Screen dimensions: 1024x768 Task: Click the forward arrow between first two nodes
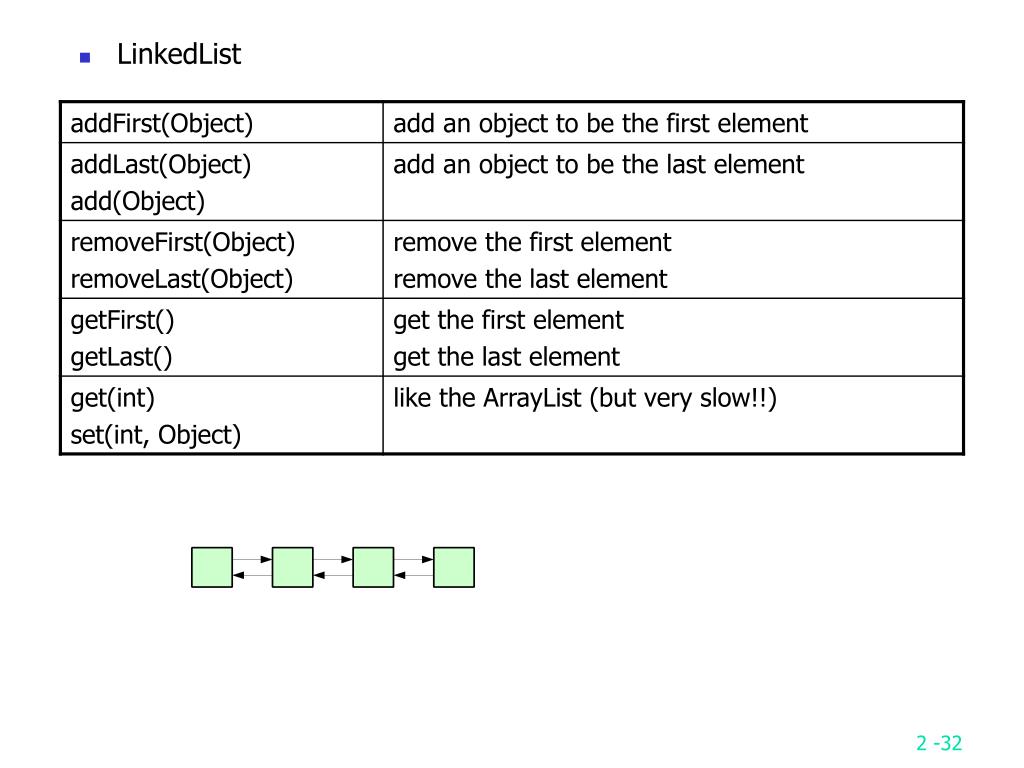(252, 559)
